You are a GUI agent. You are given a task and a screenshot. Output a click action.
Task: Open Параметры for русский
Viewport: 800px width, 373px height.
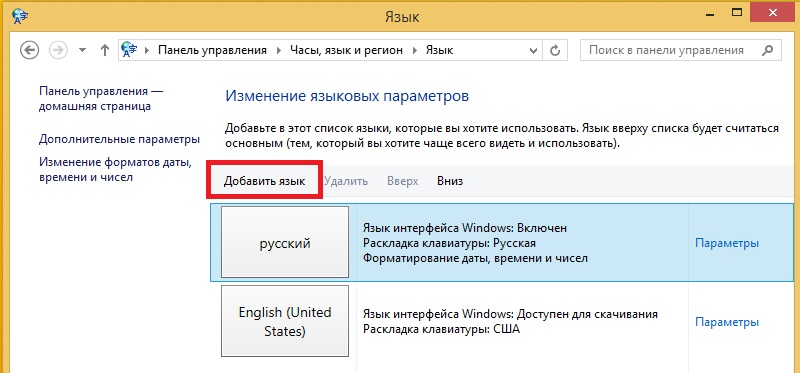(727, 243)
